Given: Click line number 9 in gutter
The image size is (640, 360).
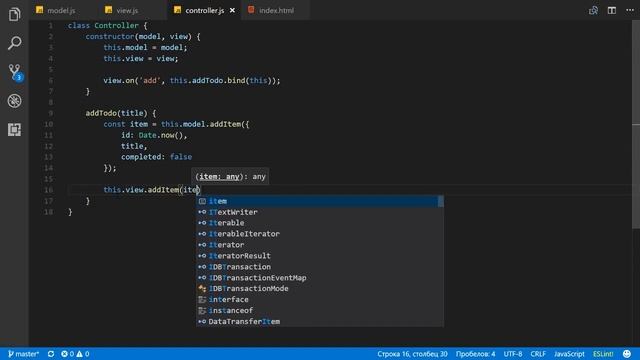Looking at the screenshot, I should click(x=51, y=113).
